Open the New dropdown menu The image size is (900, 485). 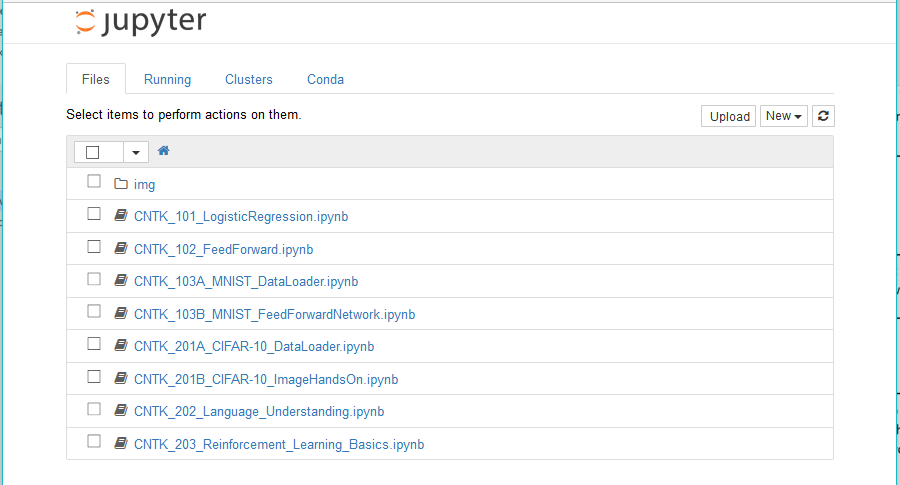tap(783, 116)
